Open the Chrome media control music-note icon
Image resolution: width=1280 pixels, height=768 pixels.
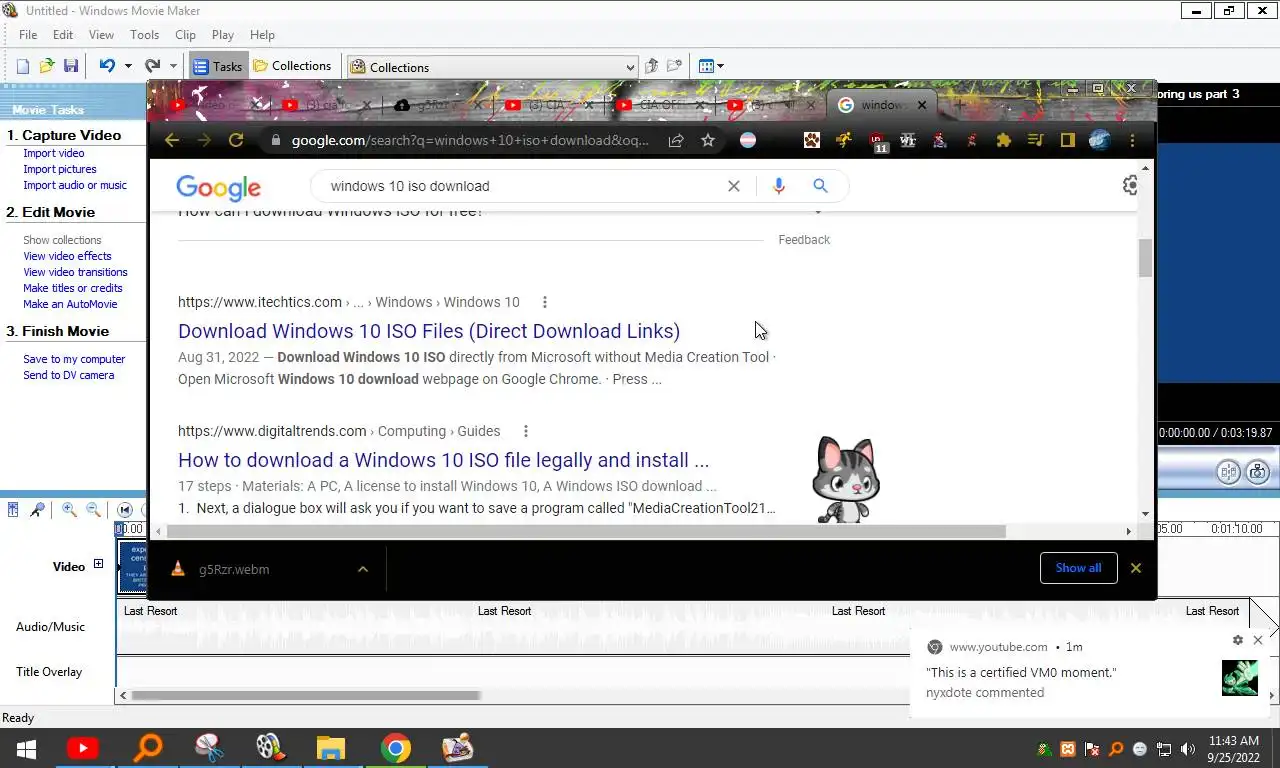pyautogui.click(x=1035, y=140)
